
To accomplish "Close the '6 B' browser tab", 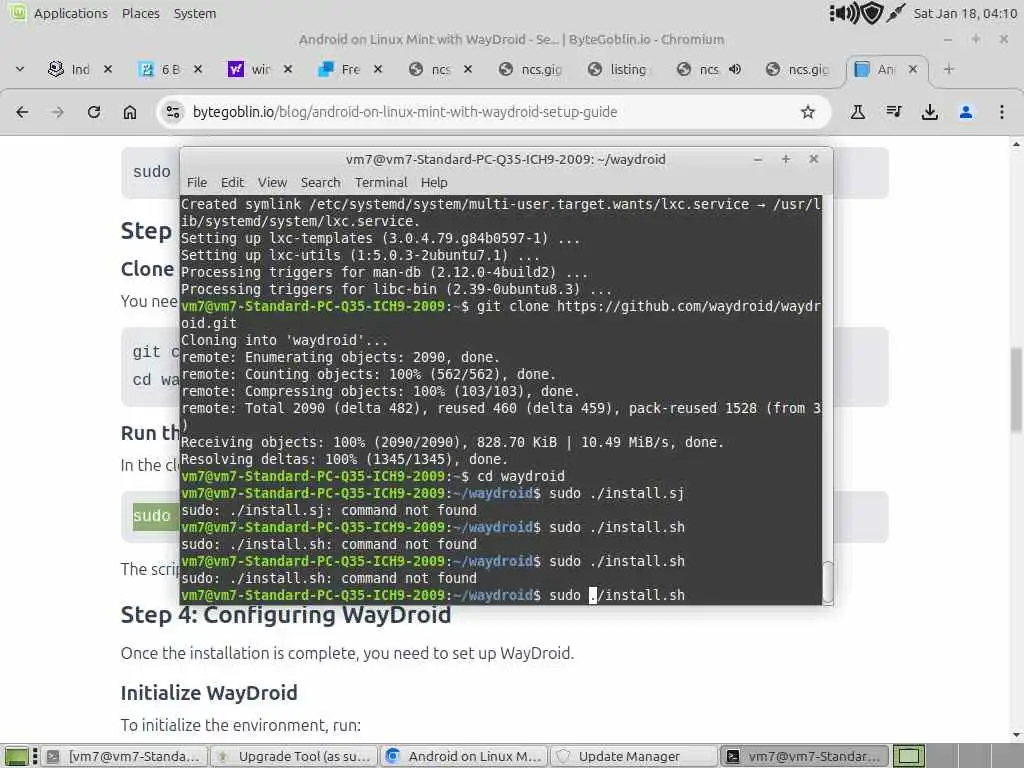I will (198, 69).
